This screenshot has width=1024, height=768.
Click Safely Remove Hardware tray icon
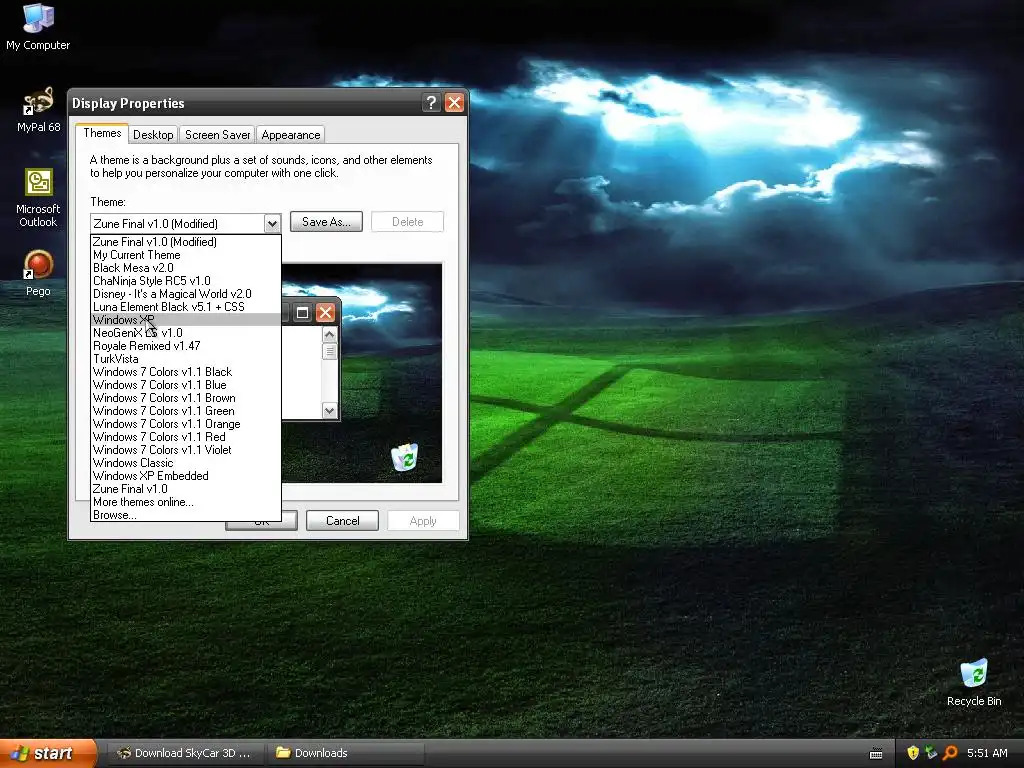coord(931,753)
